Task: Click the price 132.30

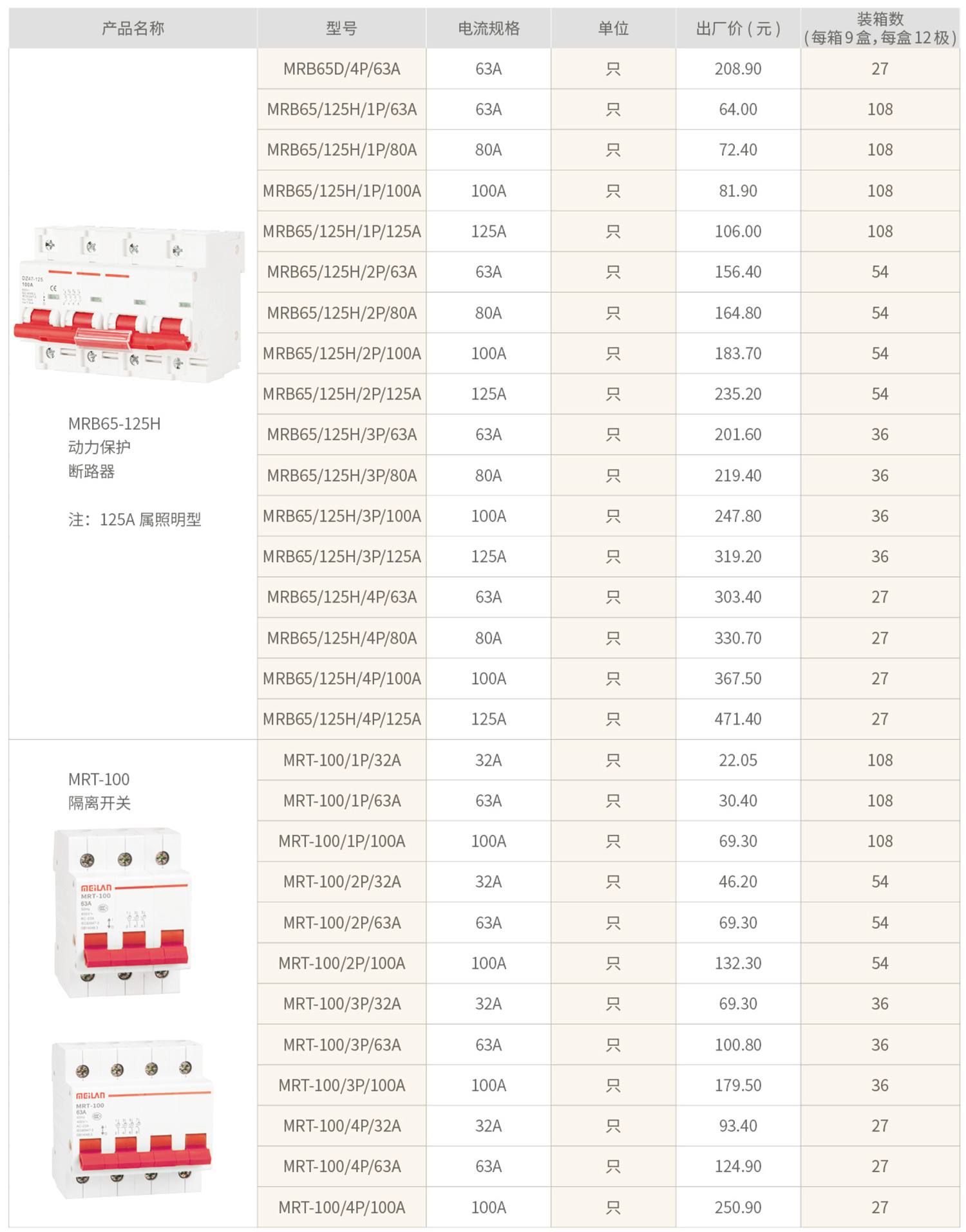Action: tap(738, 964)
